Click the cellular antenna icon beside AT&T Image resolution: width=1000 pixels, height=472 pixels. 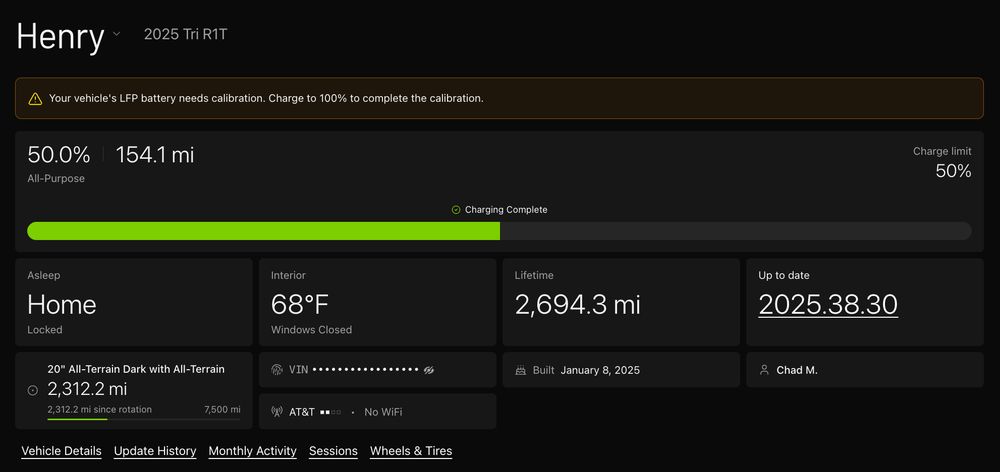[277, 411]
